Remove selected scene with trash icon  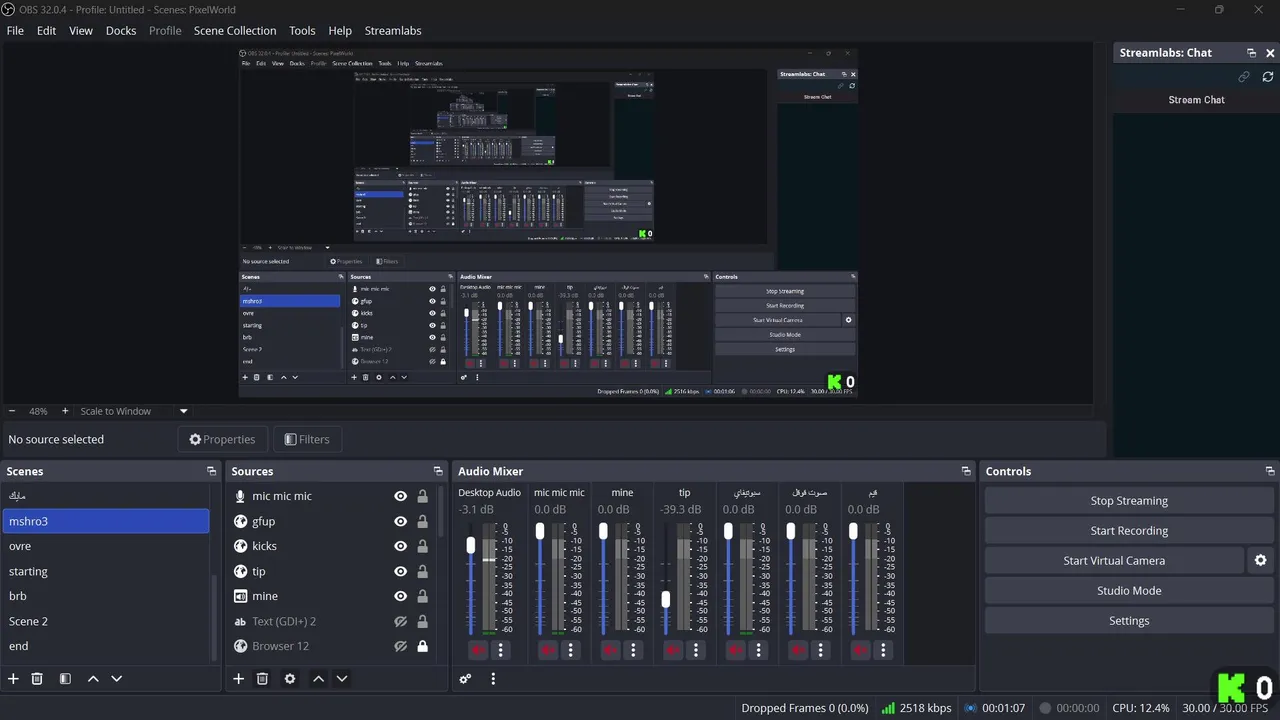(37, 679)
